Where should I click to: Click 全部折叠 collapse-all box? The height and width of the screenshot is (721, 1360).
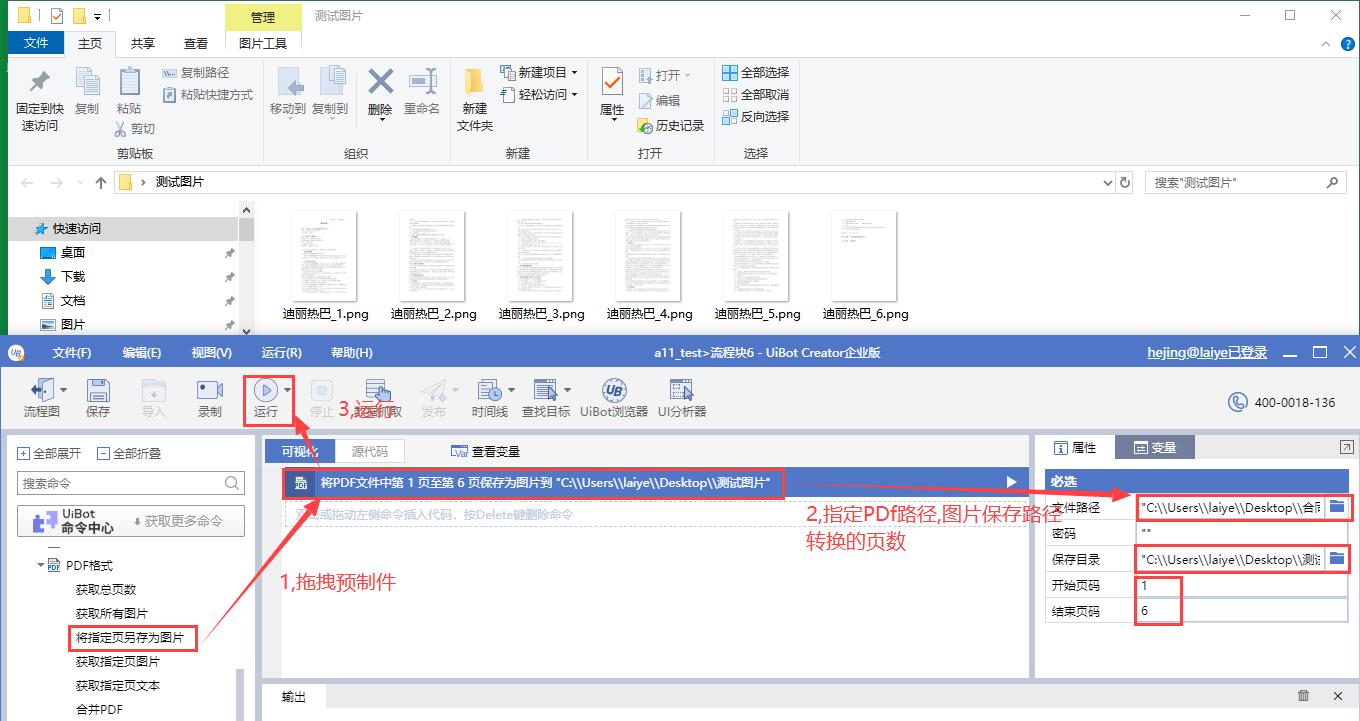click(103, 453)
